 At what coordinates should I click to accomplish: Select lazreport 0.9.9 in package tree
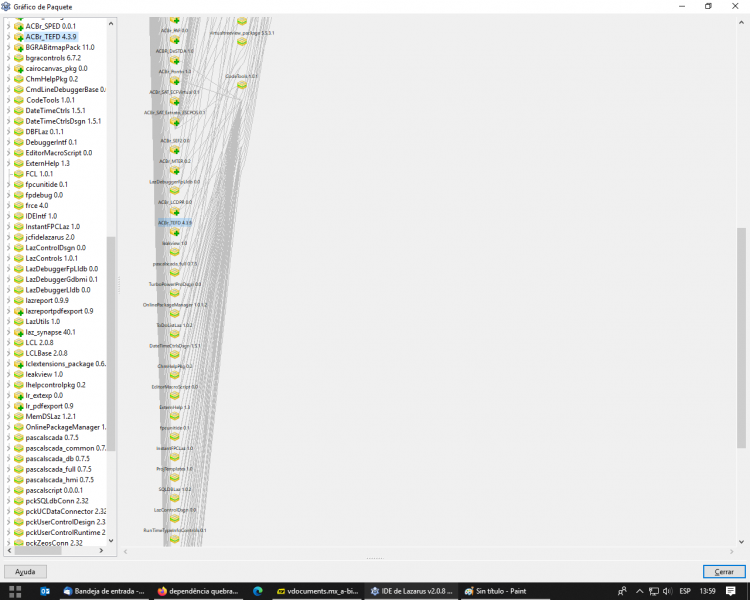pyautogui.click(x=47, y=300)
